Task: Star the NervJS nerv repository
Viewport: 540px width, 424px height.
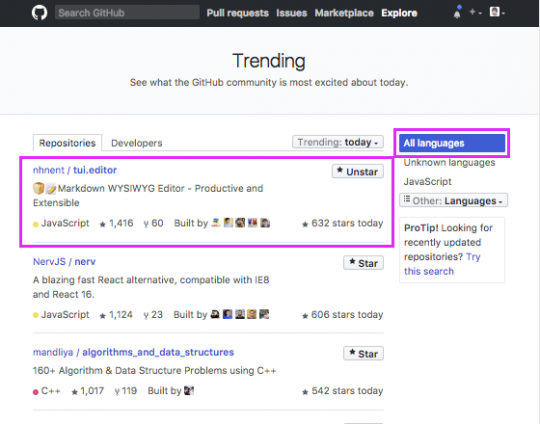Action: pos(363,263)
